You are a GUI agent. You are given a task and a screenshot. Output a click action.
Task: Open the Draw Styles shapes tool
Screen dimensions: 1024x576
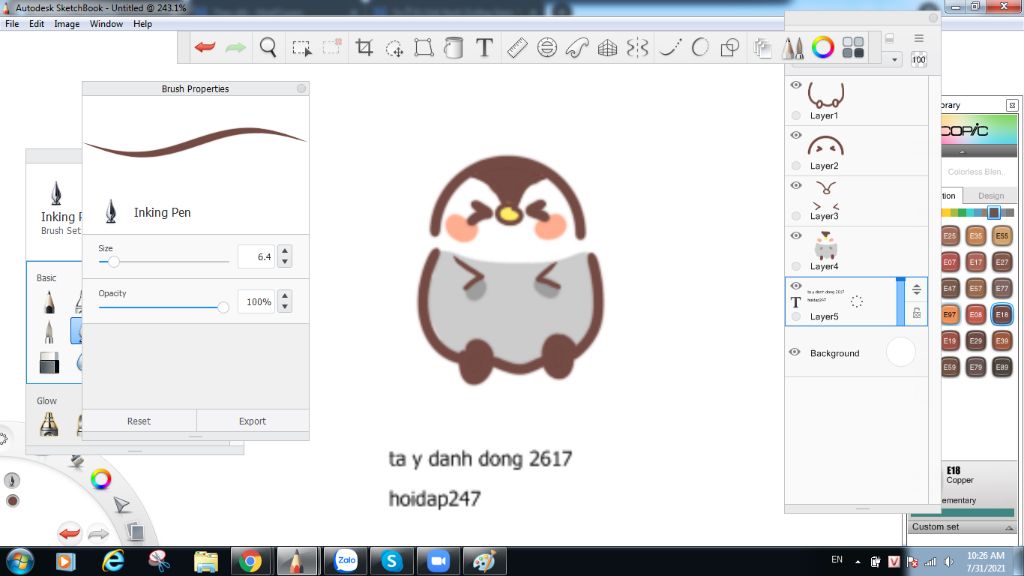pos(729,47)
